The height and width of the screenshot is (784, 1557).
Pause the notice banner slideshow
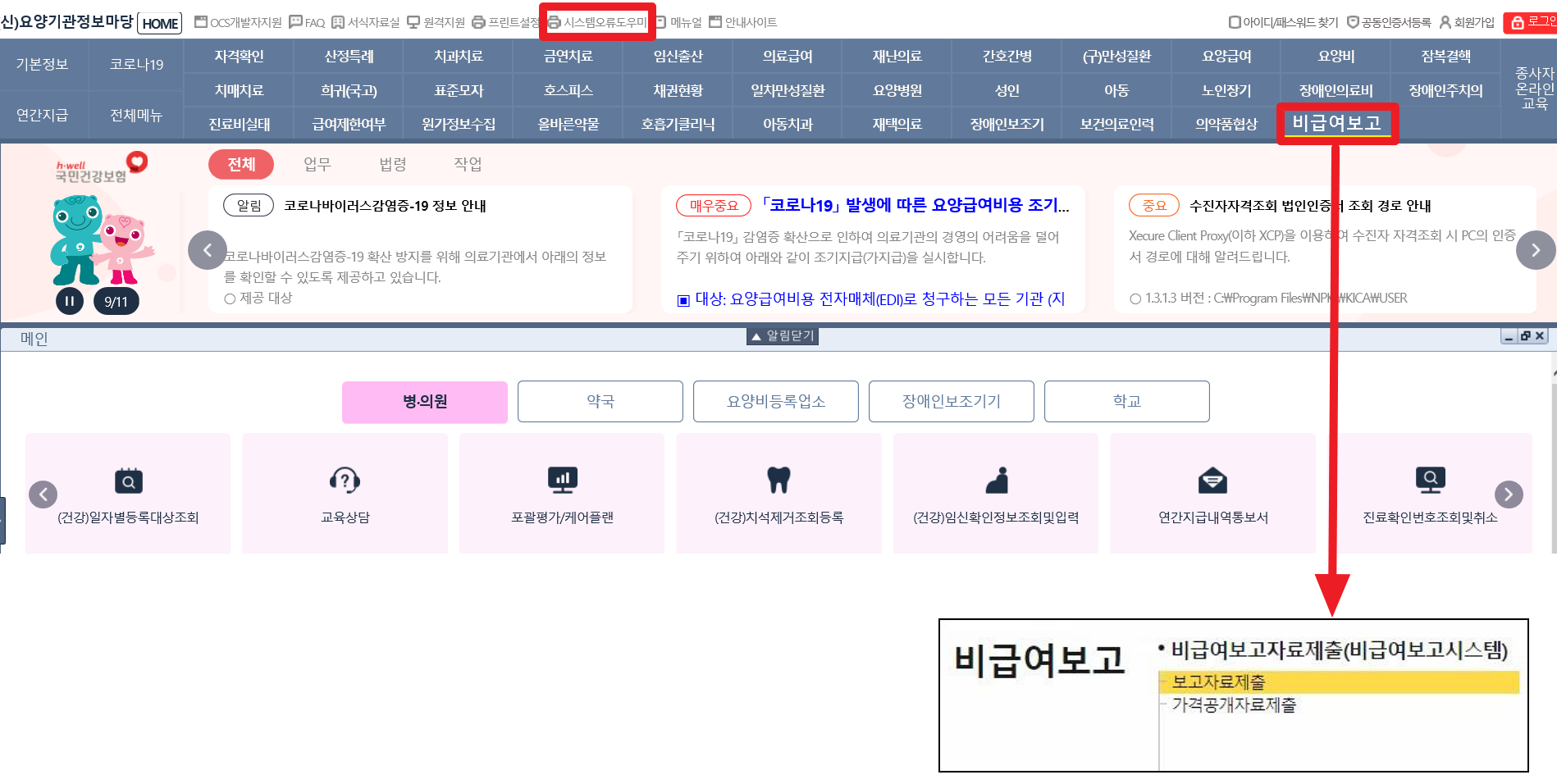point(70,301)
